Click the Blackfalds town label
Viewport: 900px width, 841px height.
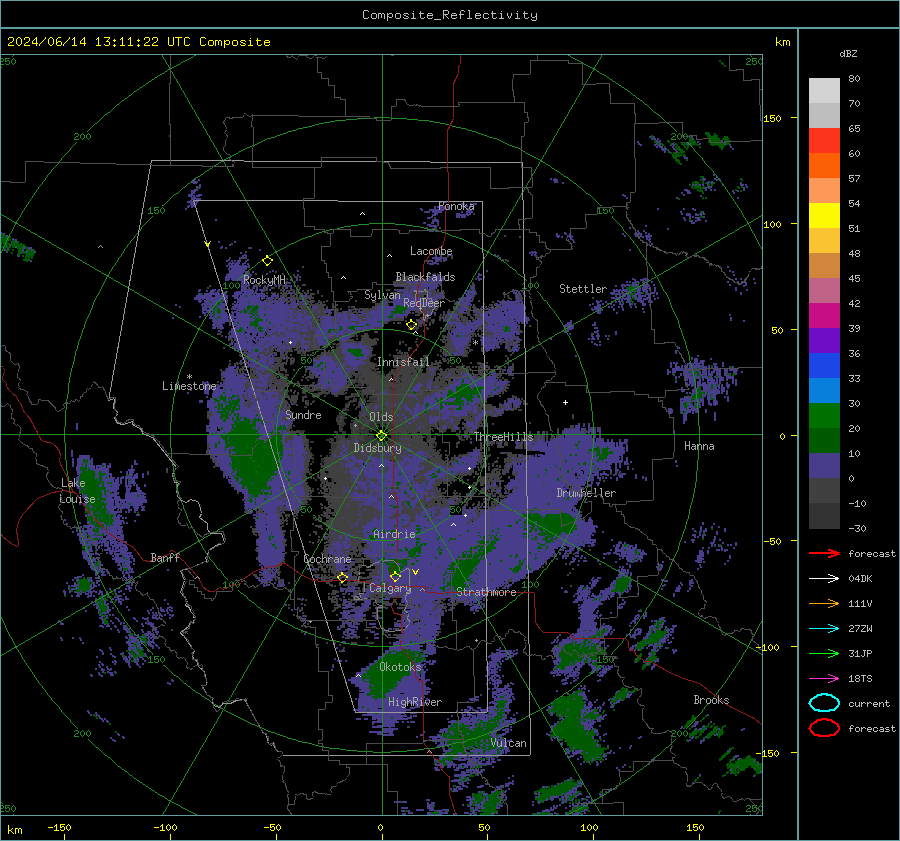[x=425, y=277]
